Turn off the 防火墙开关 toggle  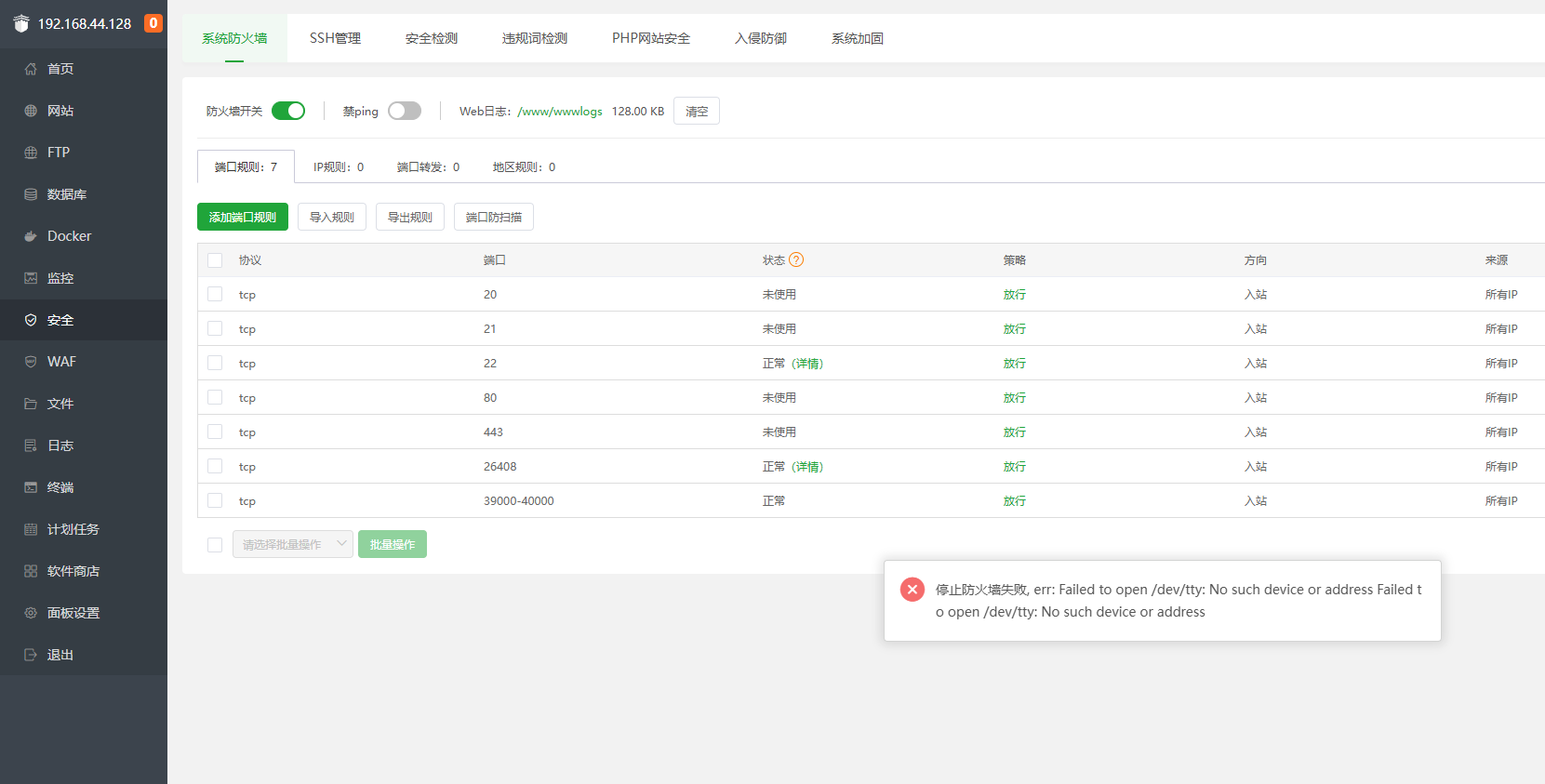(288, 111)
